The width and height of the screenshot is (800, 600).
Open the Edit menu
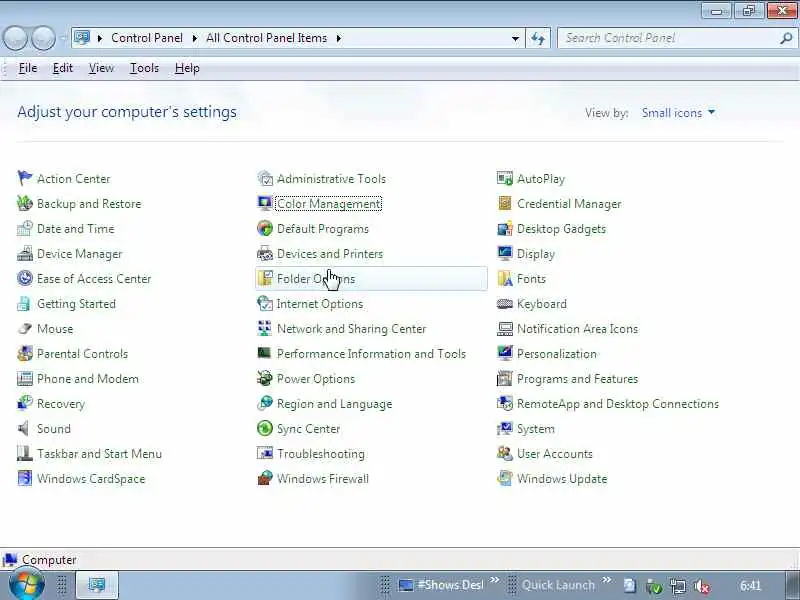[x=63, y=68]
